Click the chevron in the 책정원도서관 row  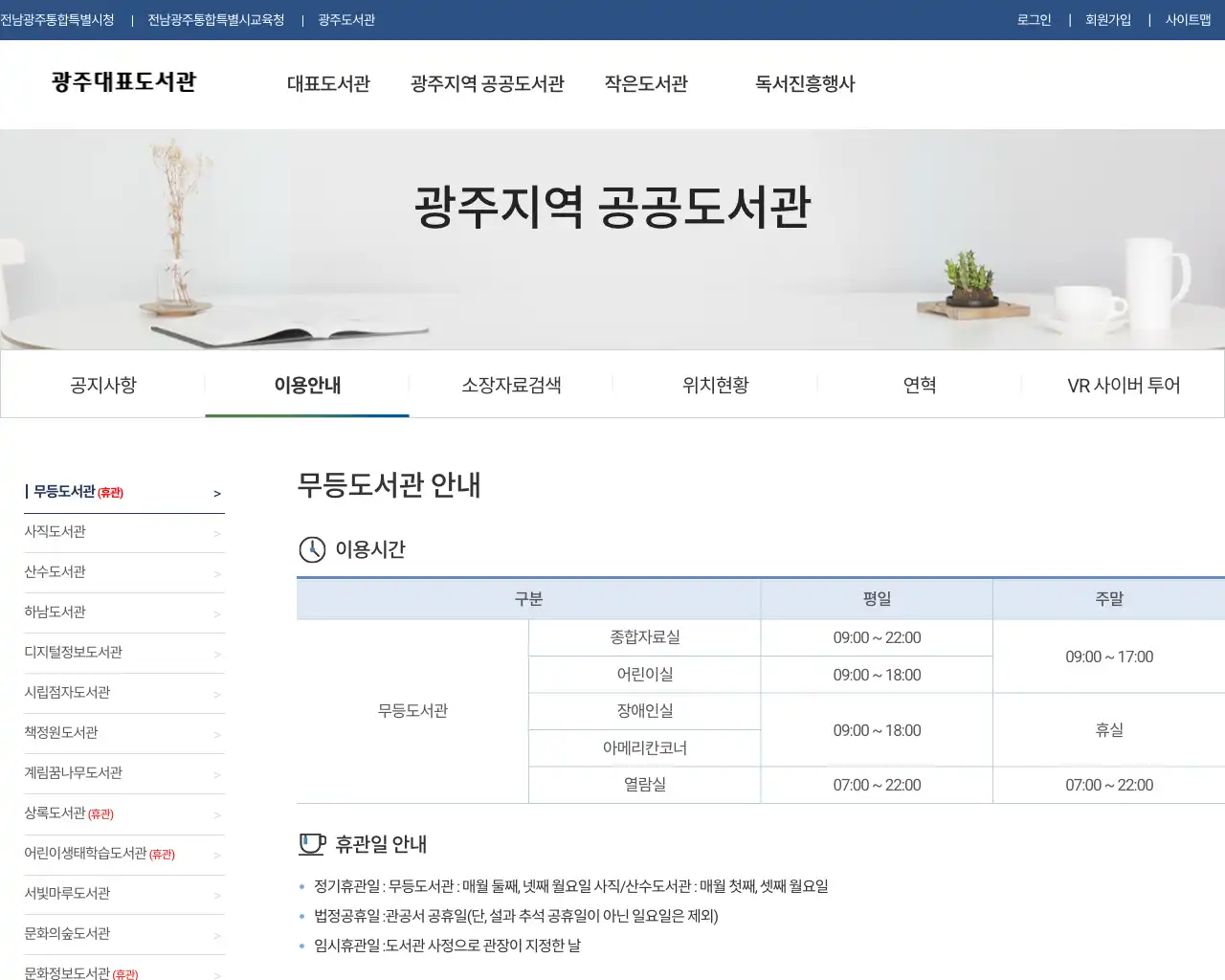click(x=217, y=735)
